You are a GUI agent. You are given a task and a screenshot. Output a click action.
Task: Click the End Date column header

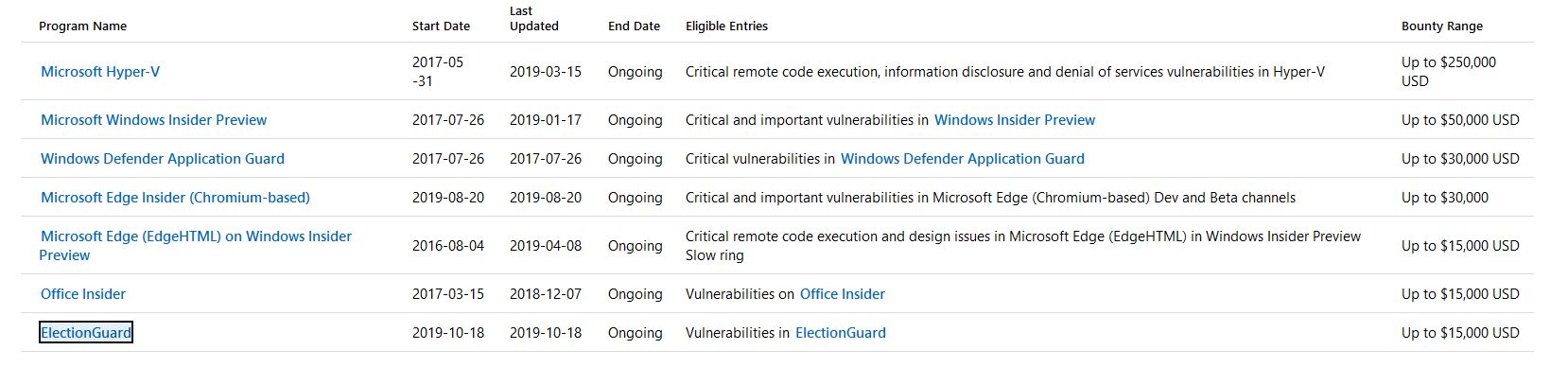[x=634, y=26]
